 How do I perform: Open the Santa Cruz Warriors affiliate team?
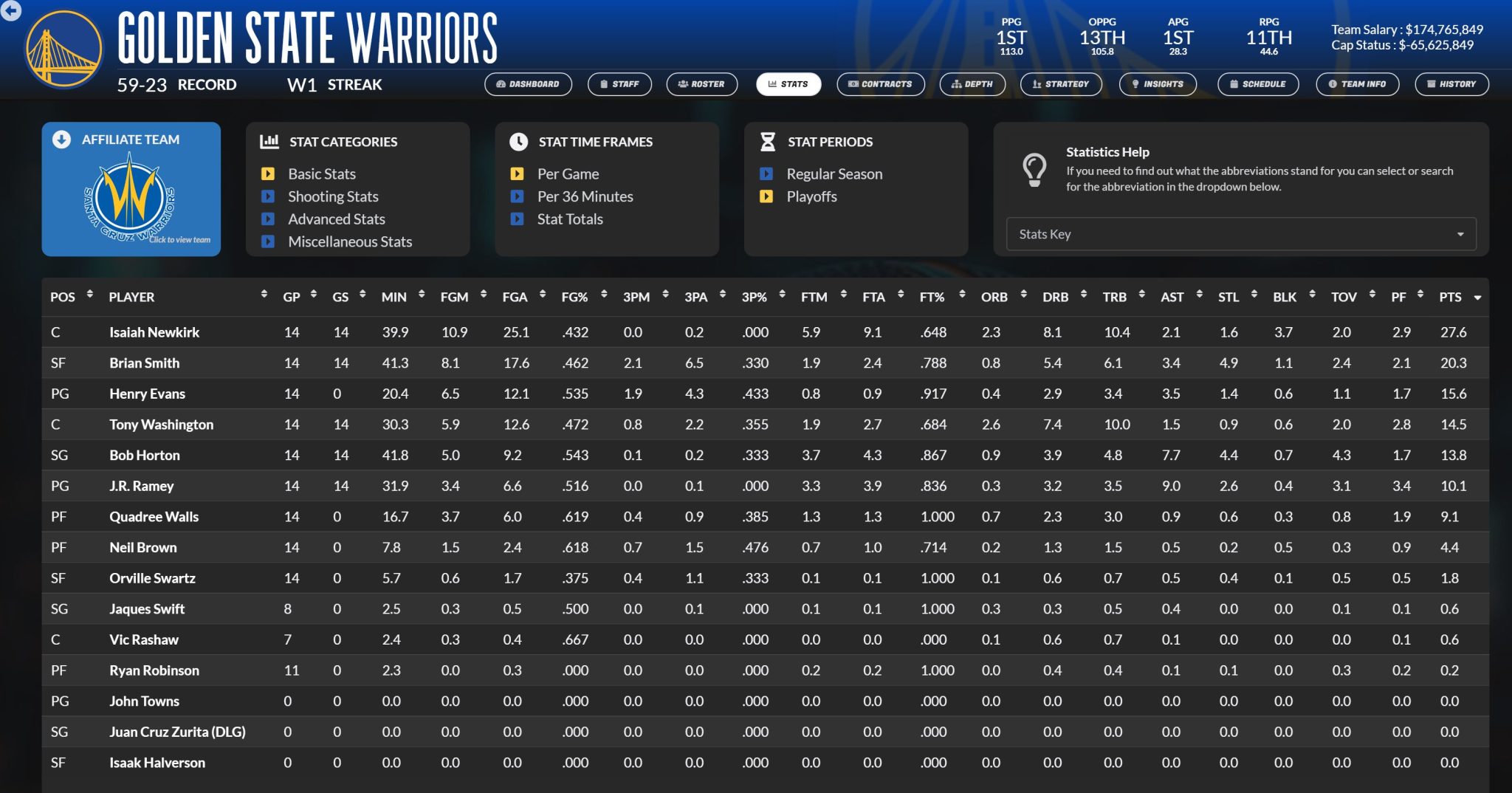[131, 199]
